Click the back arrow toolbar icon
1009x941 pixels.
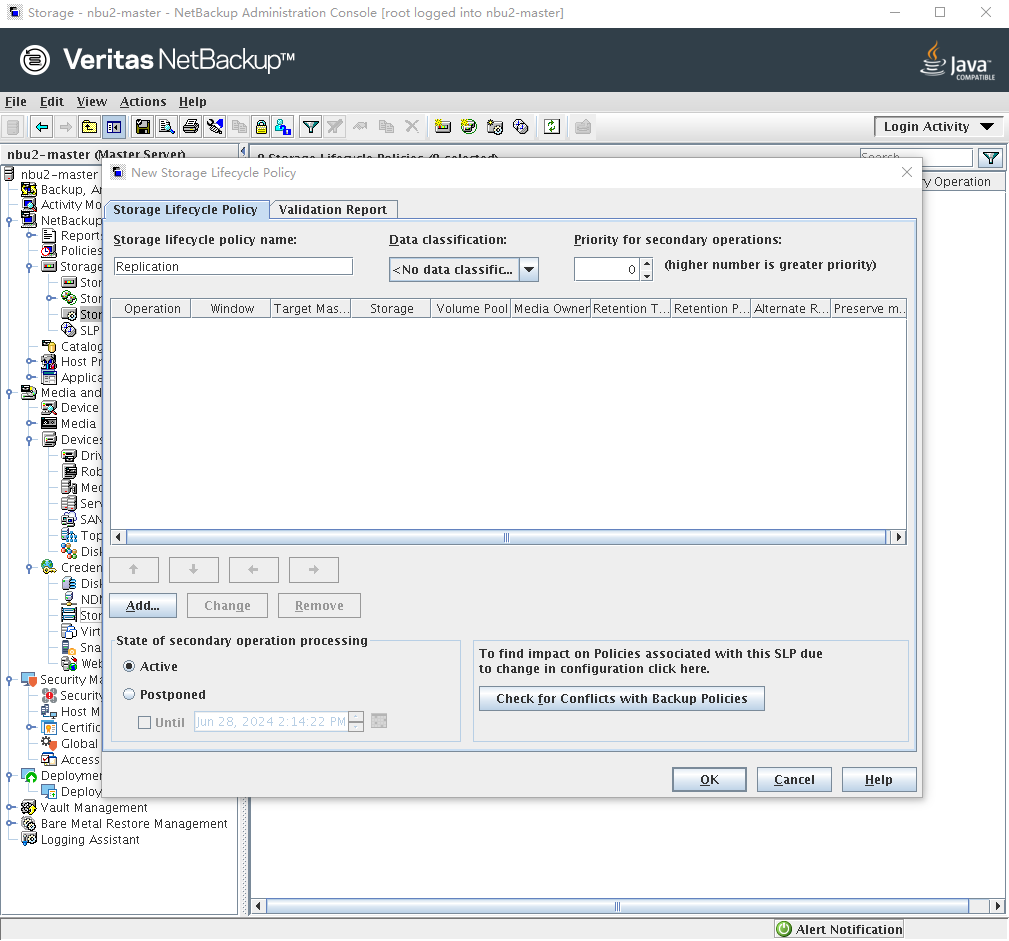(41, 127)
